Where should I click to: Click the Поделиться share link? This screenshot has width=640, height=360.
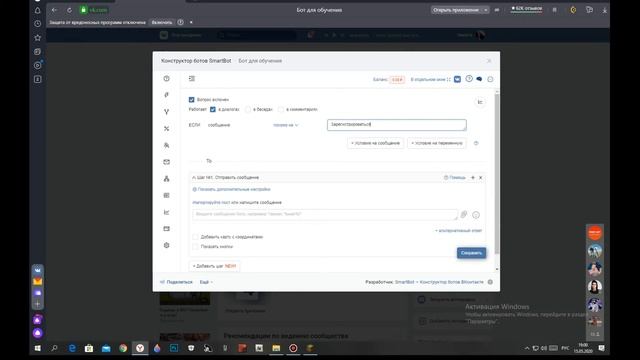coord(176,282)
